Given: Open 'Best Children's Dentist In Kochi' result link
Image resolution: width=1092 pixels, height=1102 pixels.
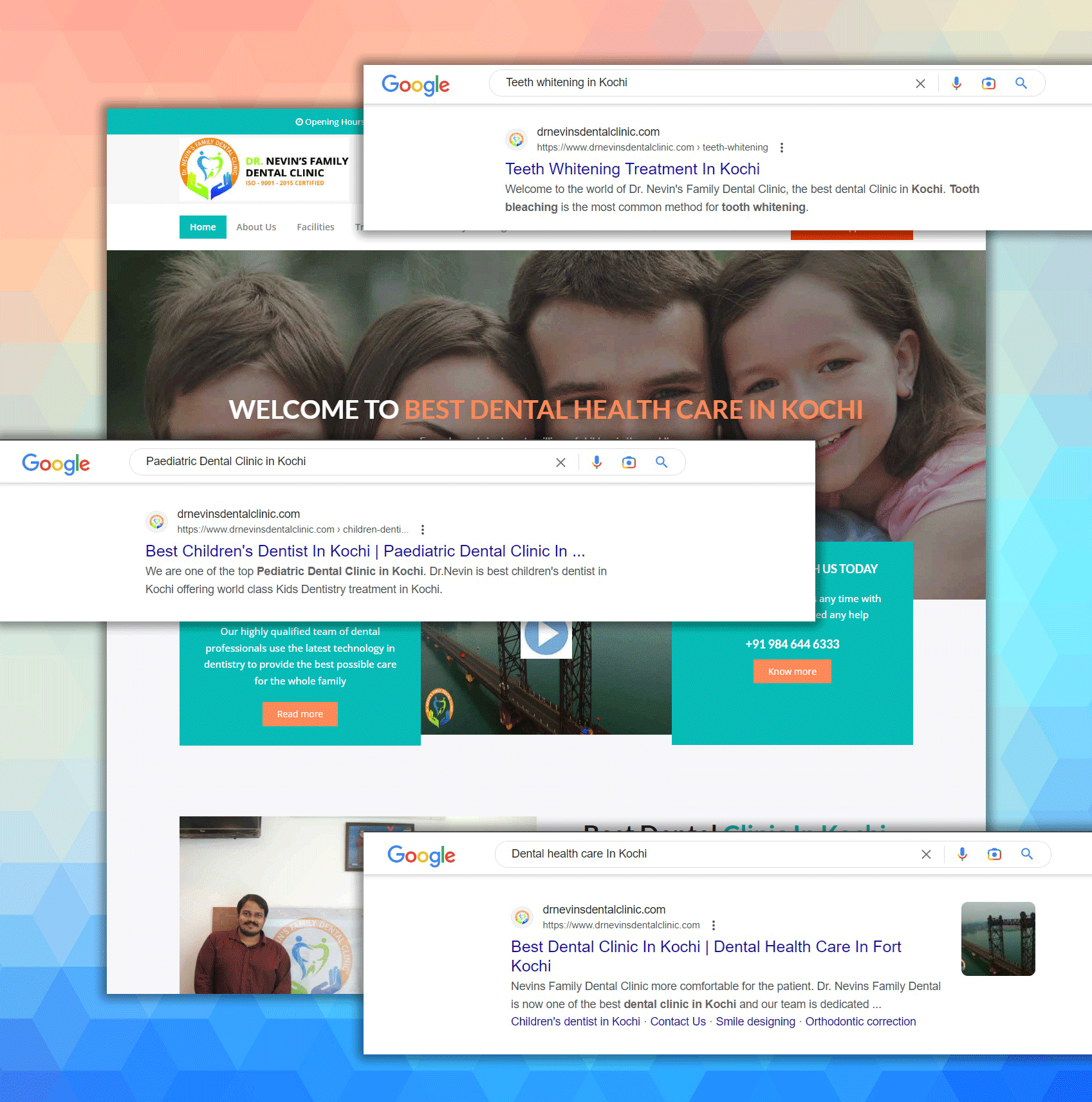Looking at the screenshot, I should (x=365, y=551).
